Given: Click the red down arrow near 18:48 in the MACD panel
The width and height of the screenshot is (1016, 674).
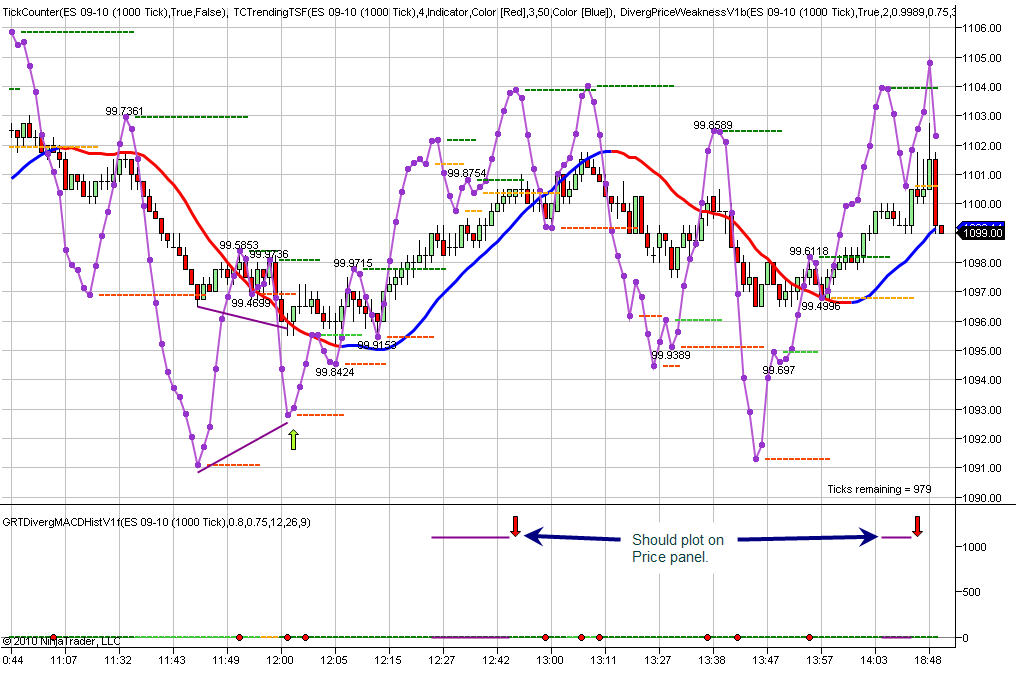Looking at the screenshot, I should pos(918,526).
